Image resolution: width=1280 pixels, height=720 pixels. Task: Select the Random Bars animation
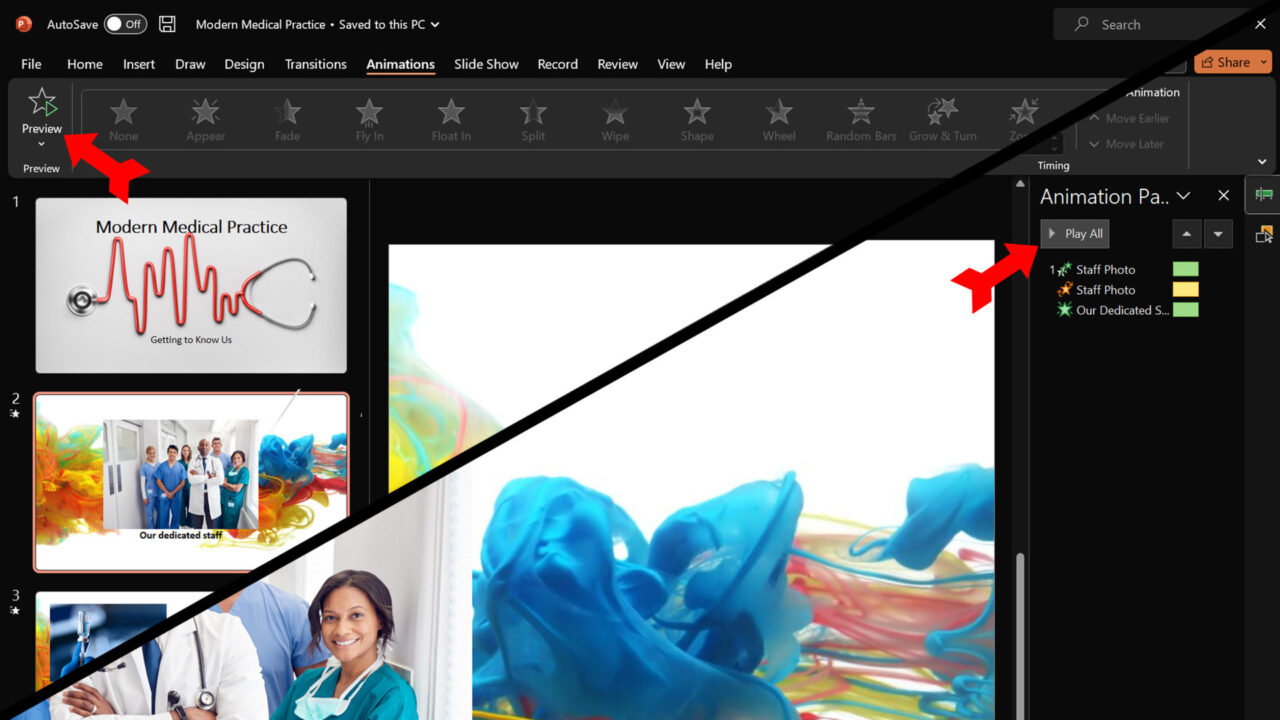point(861,120)
